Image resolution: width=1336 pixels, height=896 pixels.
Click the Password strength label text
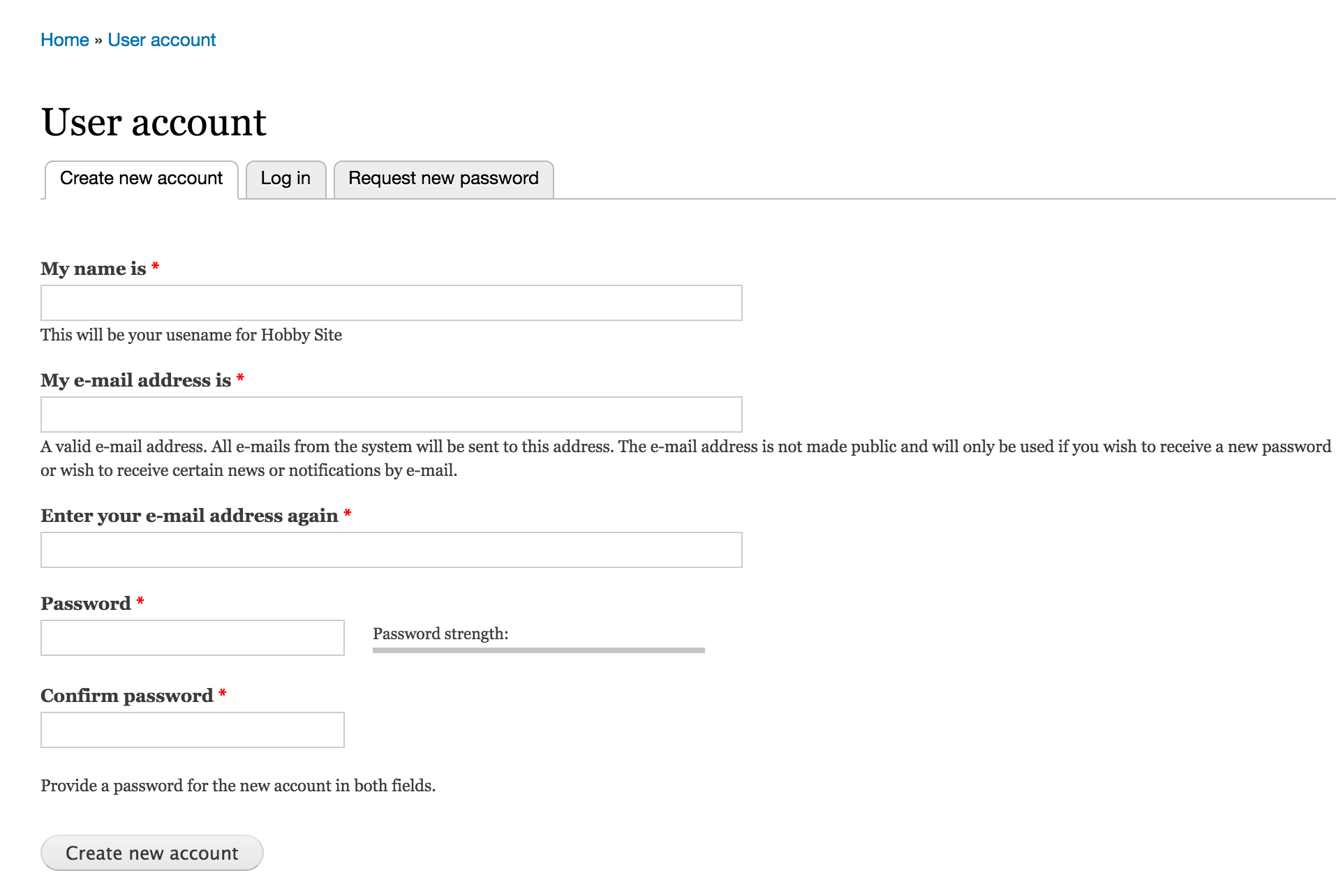coord(440,634)
